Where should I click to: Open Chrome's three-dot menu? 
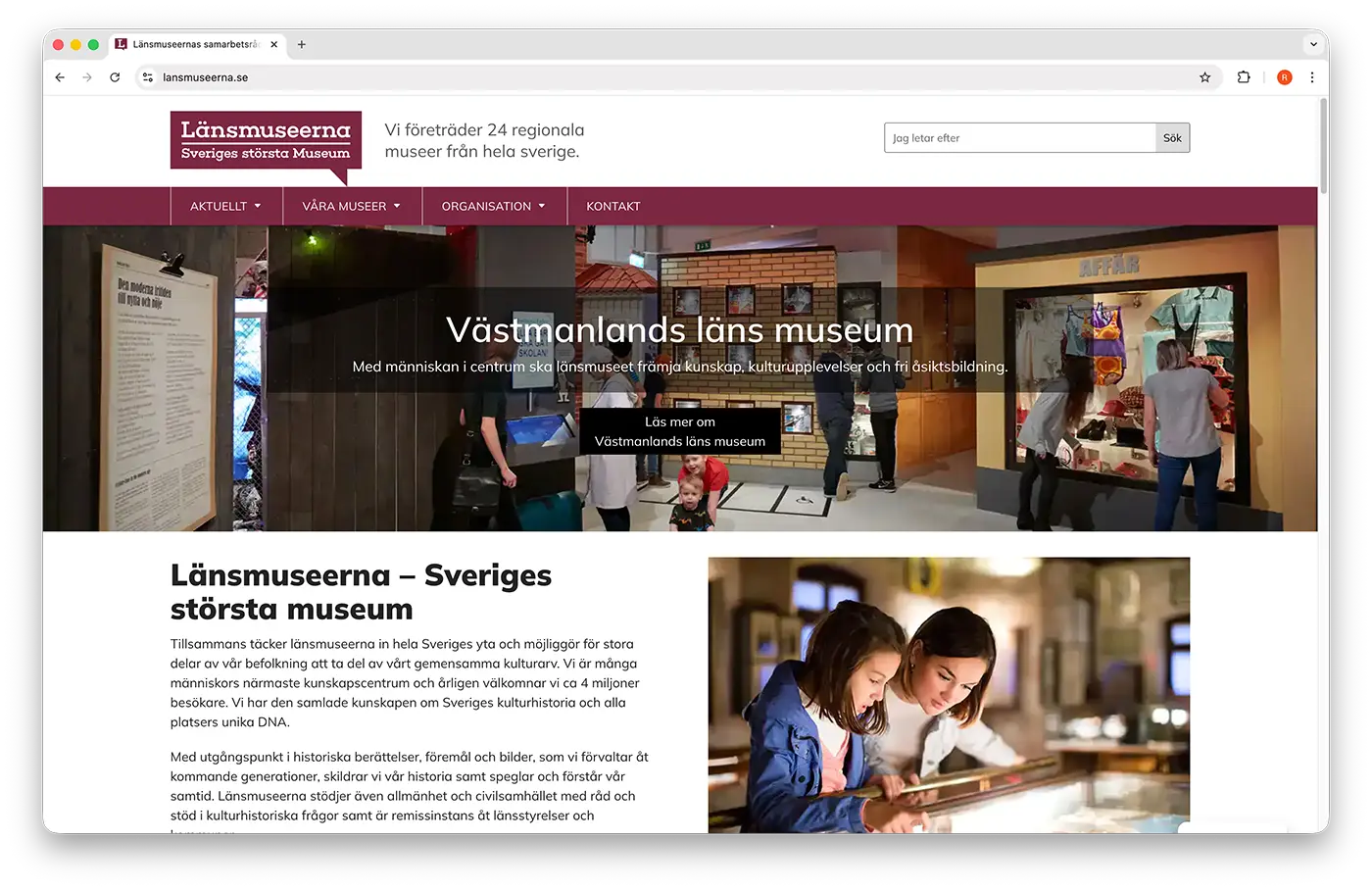(1312, 77)
